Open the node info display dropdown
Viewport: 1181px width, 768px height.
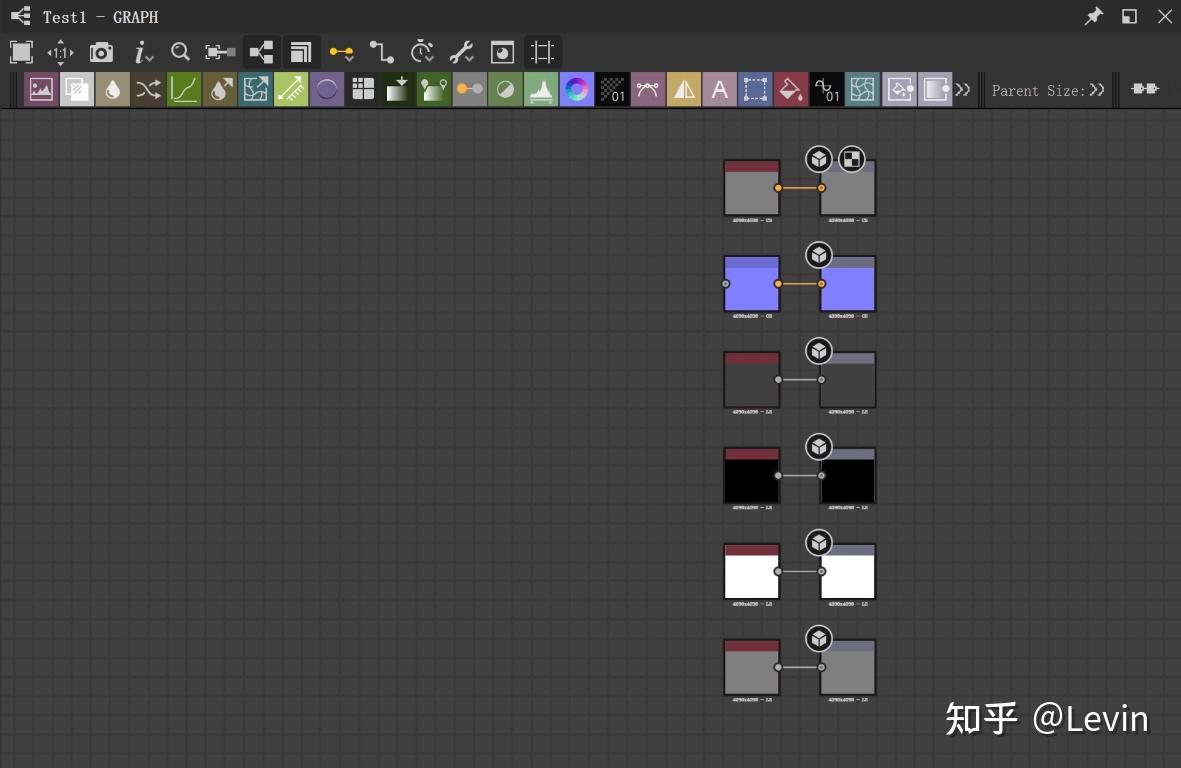pos(142,52)
